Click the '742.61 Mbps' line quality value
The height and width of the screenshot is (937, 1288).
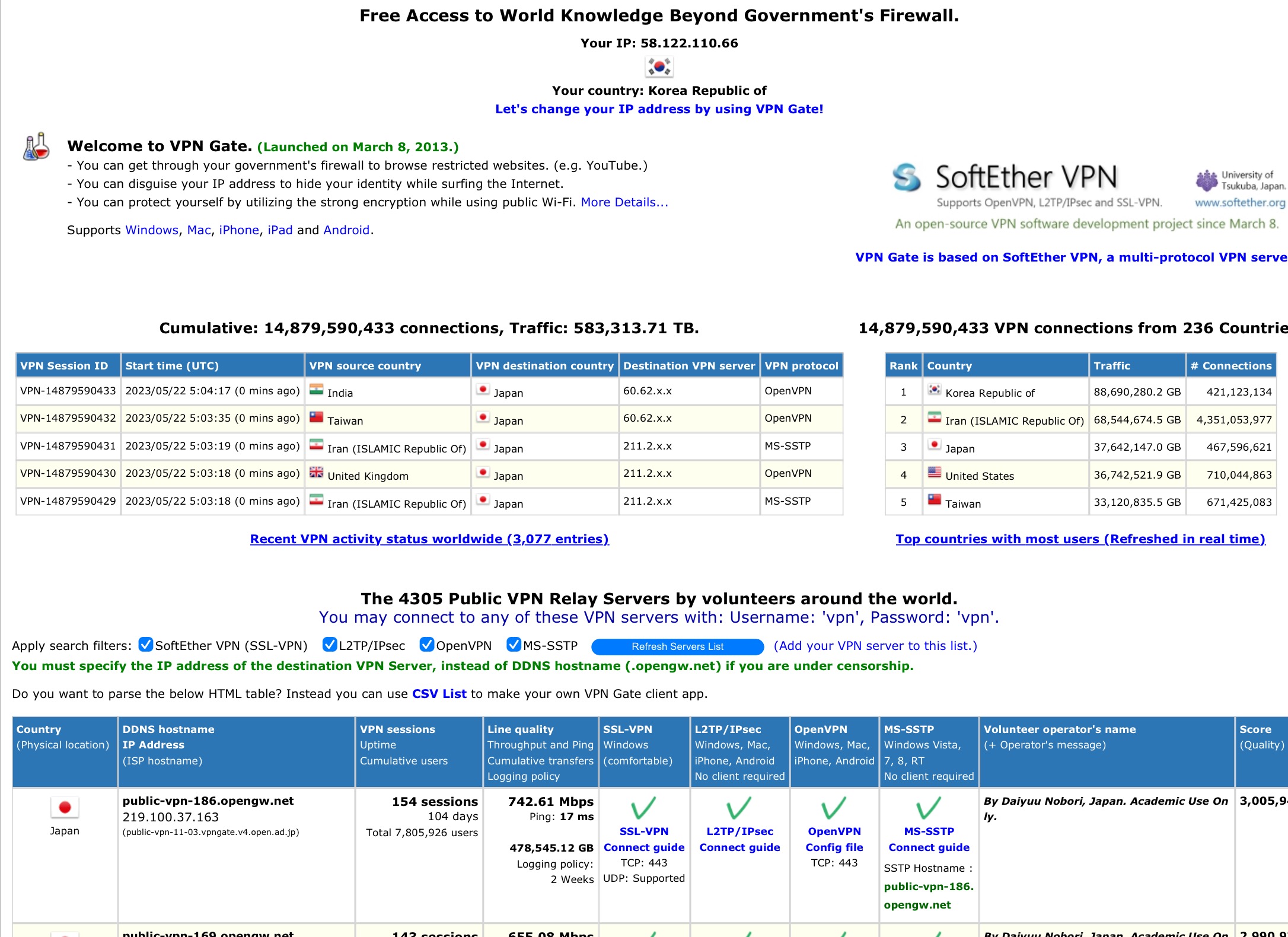click(x=551, y=802)
